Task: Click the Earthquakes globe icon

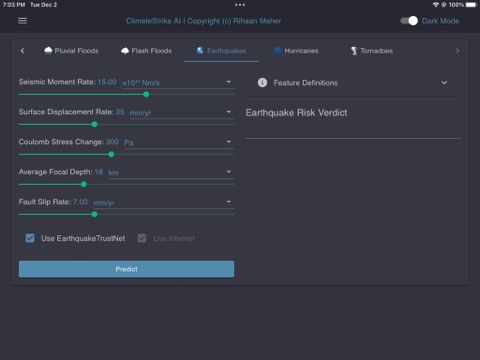Action: 200,51
